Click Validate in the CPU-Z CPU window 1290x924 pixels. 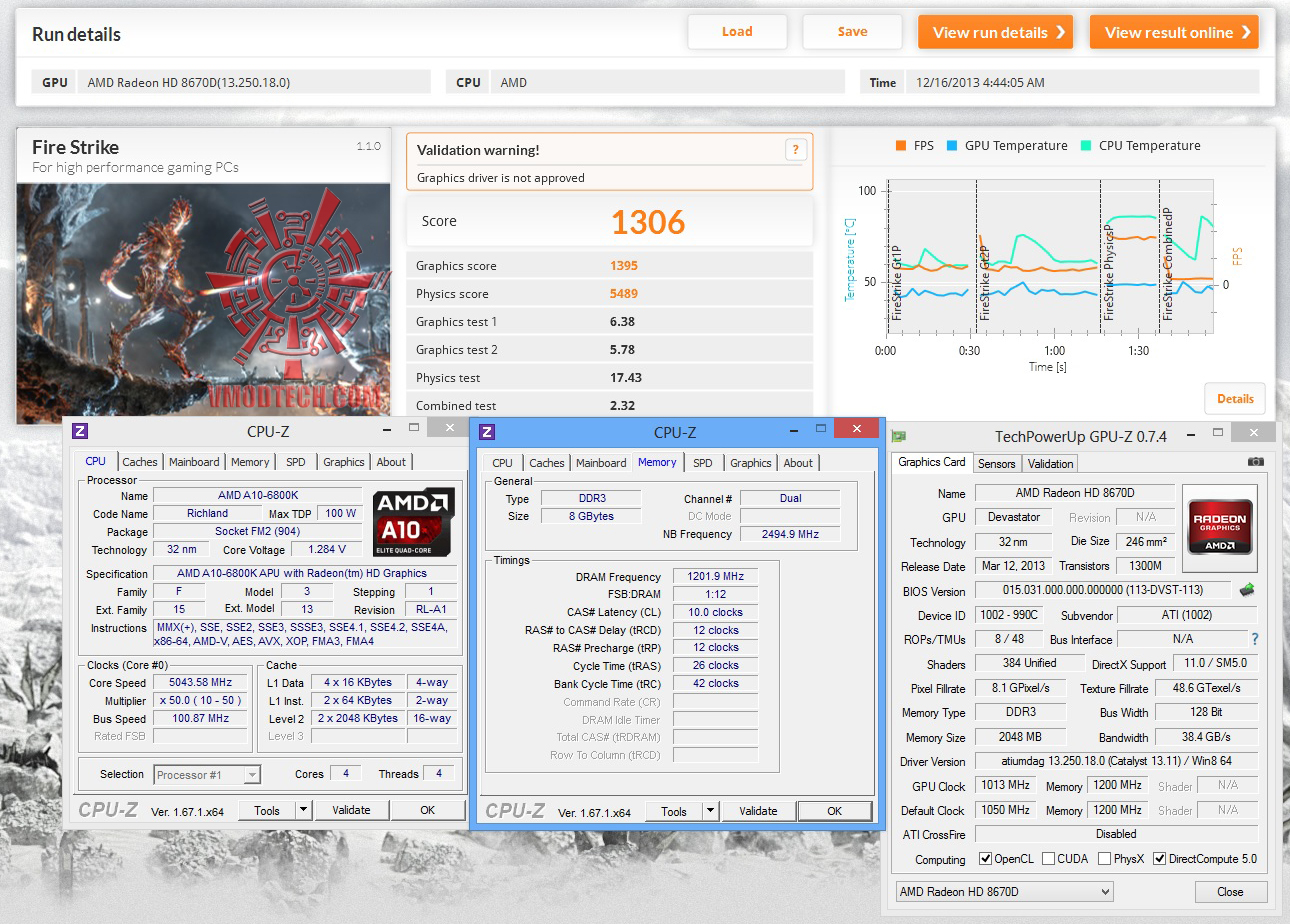tap(351, 810)
